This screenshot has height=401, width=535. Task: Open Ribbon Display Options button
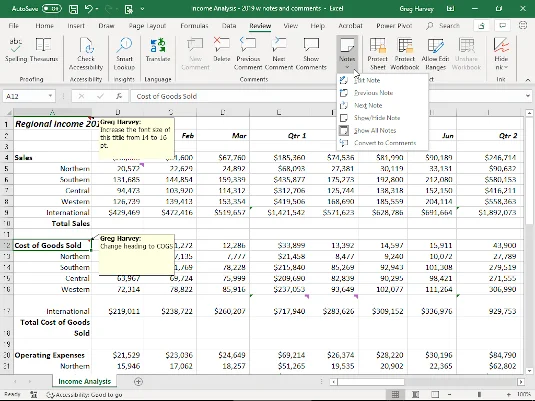tap(451, 9)
